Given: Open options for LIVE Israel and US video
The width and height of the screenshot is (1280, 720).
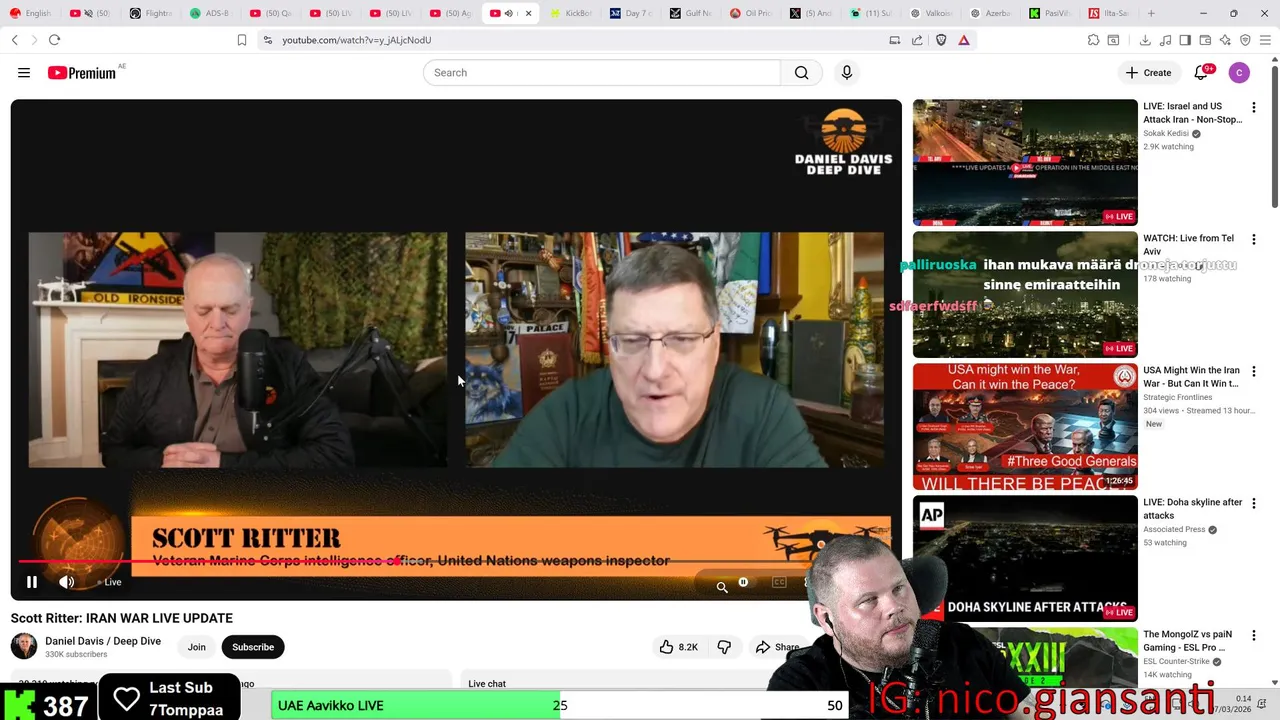Looking at the screenshot, I should (x=1254, y=107).
